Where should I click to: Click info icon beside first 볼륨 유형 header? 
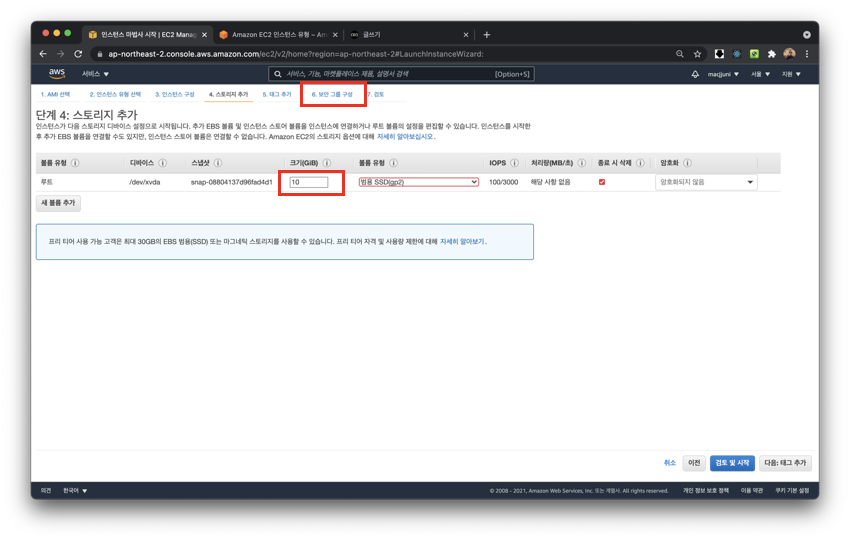click(x=75, y=163)
